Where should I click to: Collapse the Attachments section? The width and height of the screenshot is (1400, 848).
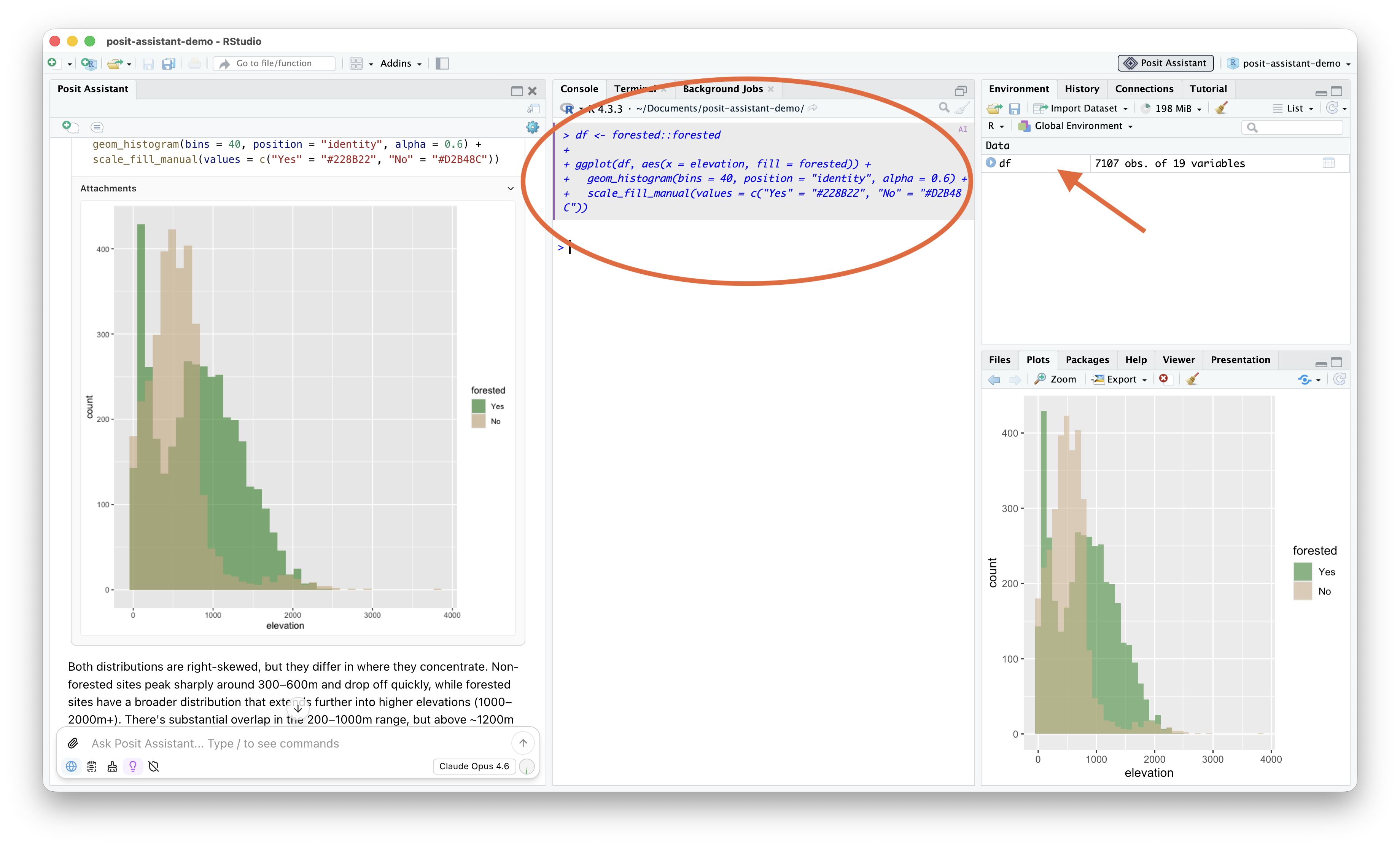tap(510, 189)
